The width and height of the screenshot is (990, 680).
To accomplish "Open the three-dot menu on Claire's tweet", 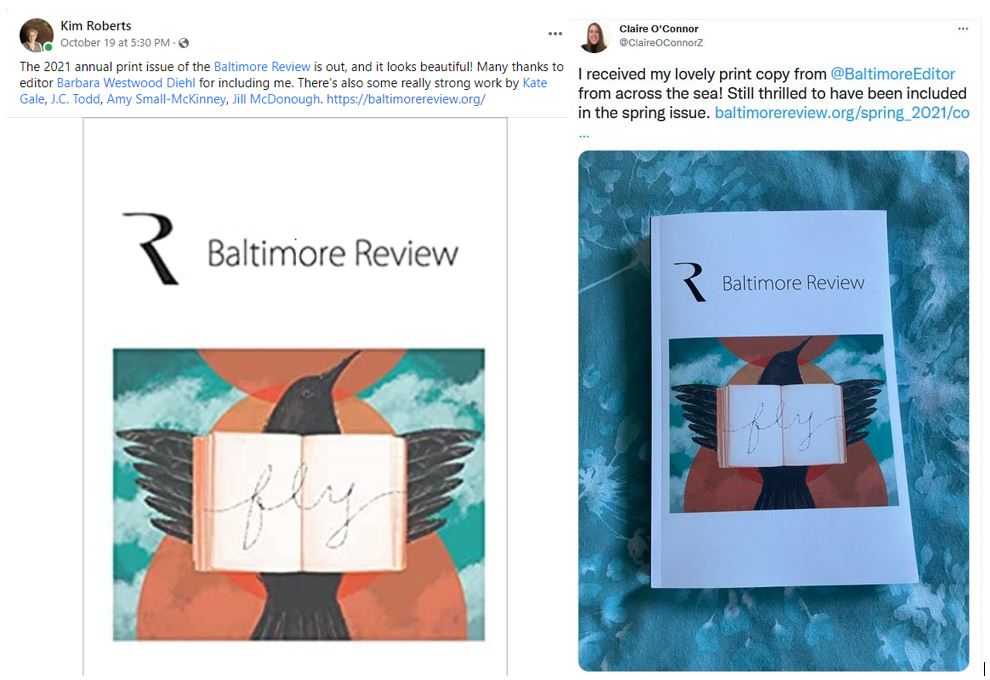I will click(963, 28).
